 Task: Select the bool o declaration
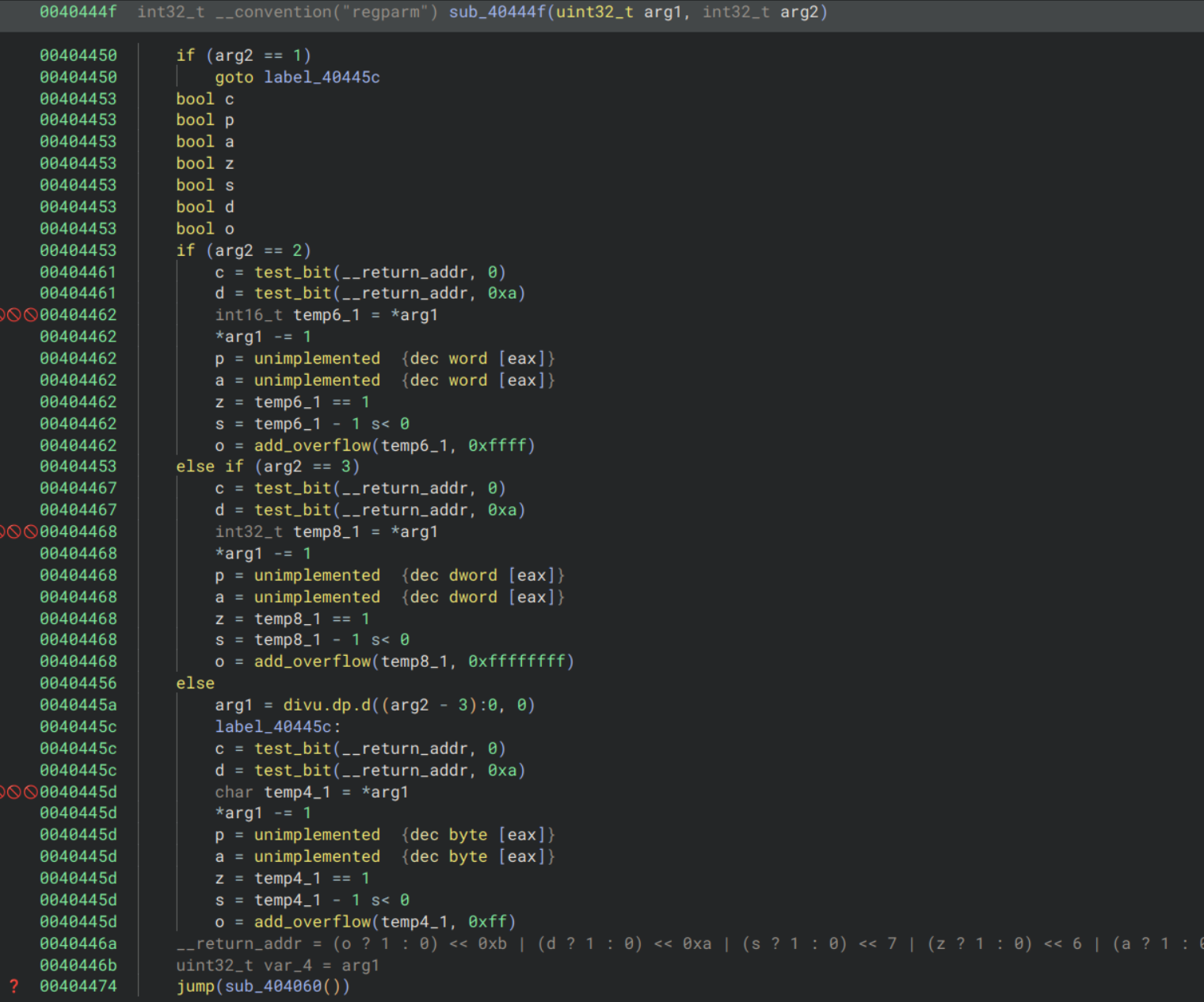coord(205,228)
